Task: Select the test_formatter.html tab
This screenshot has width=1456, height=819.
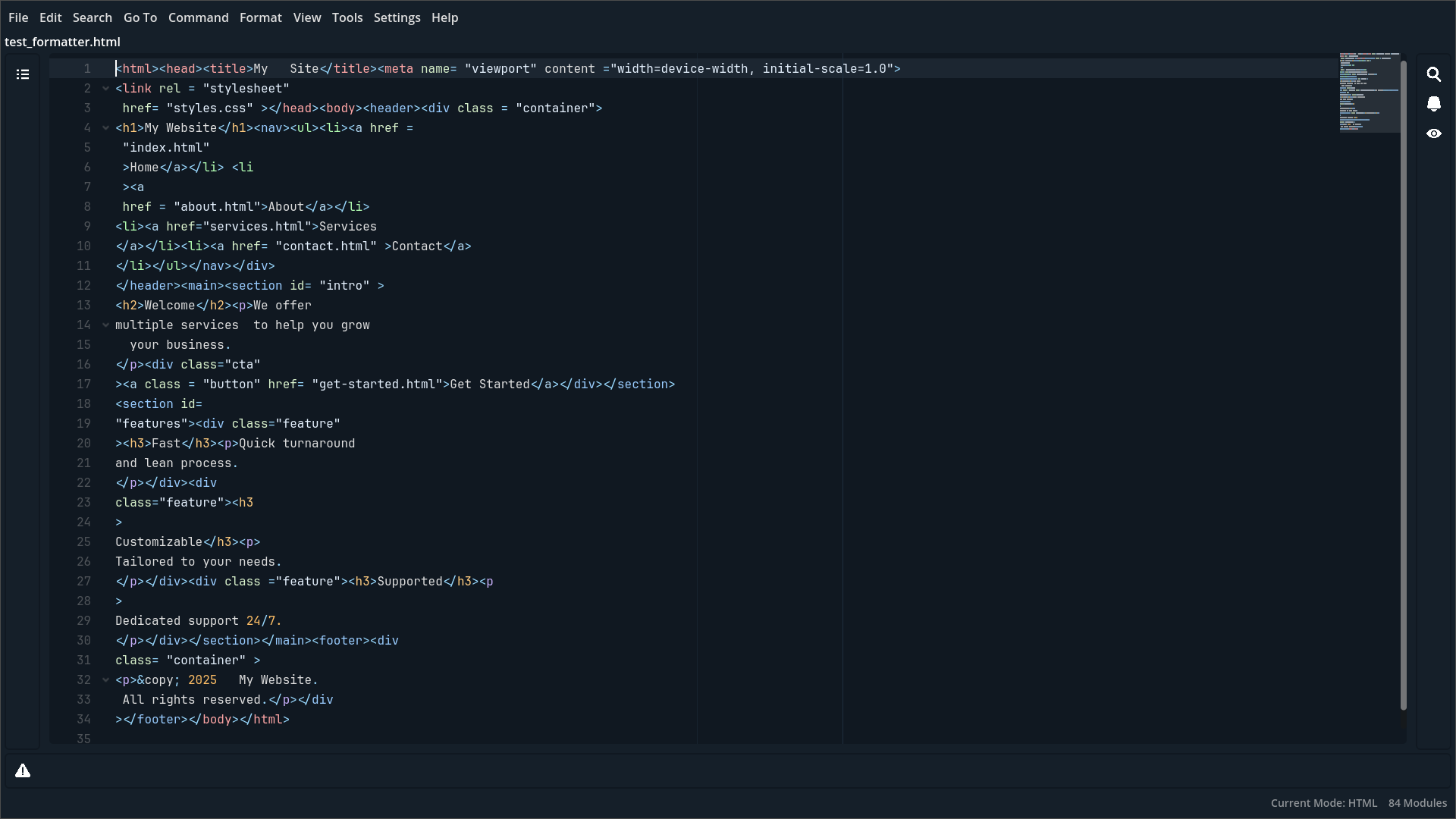Action: tap(62, 42)
